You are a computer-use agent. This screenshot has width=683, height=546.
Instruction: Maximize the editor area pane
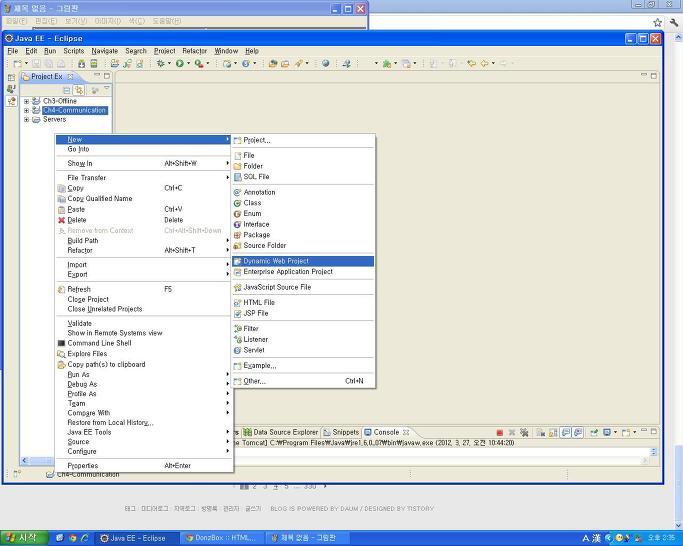point(654,76)
